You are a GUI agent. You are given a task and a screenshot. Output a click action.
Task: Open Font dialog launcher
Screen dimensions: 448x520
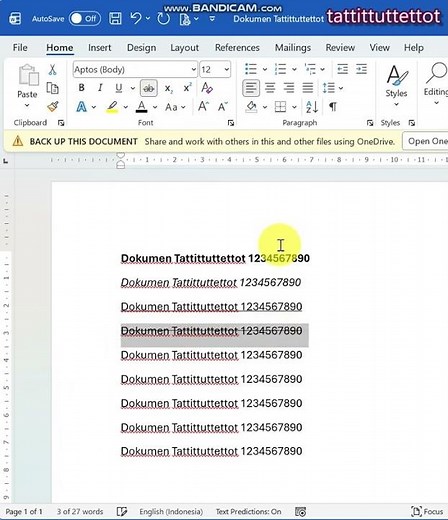pos(231,123)
